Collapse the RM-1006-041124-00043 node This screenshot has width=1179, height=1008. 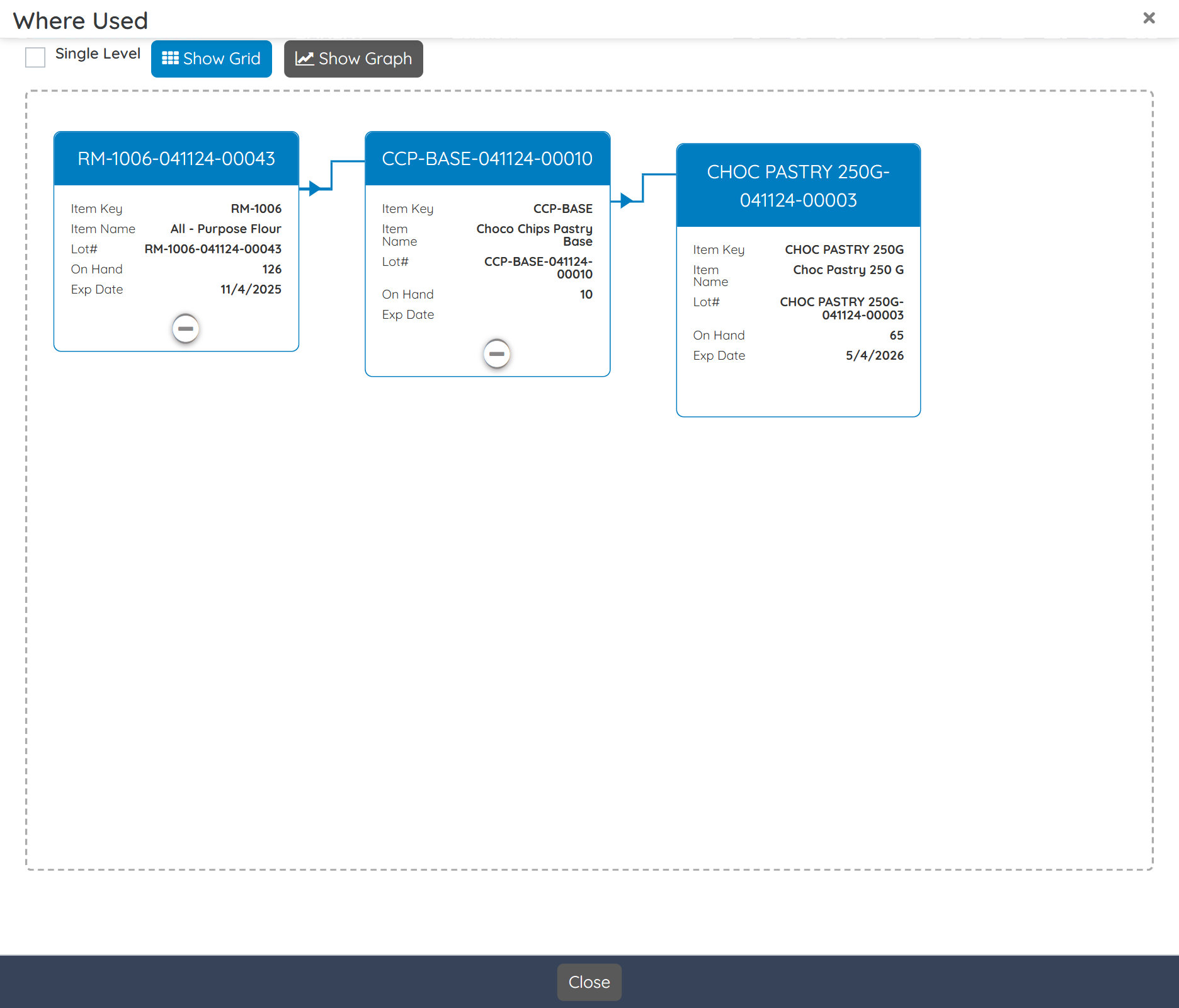pyautogui.click(x=186, y=328)
